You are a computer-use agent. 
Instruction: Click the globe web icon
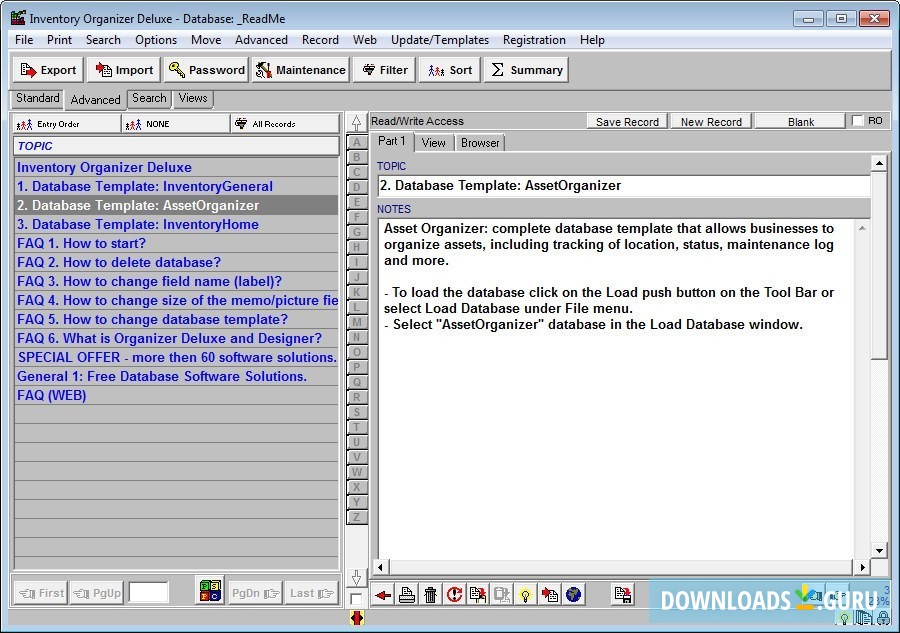[x=573, y=595]
